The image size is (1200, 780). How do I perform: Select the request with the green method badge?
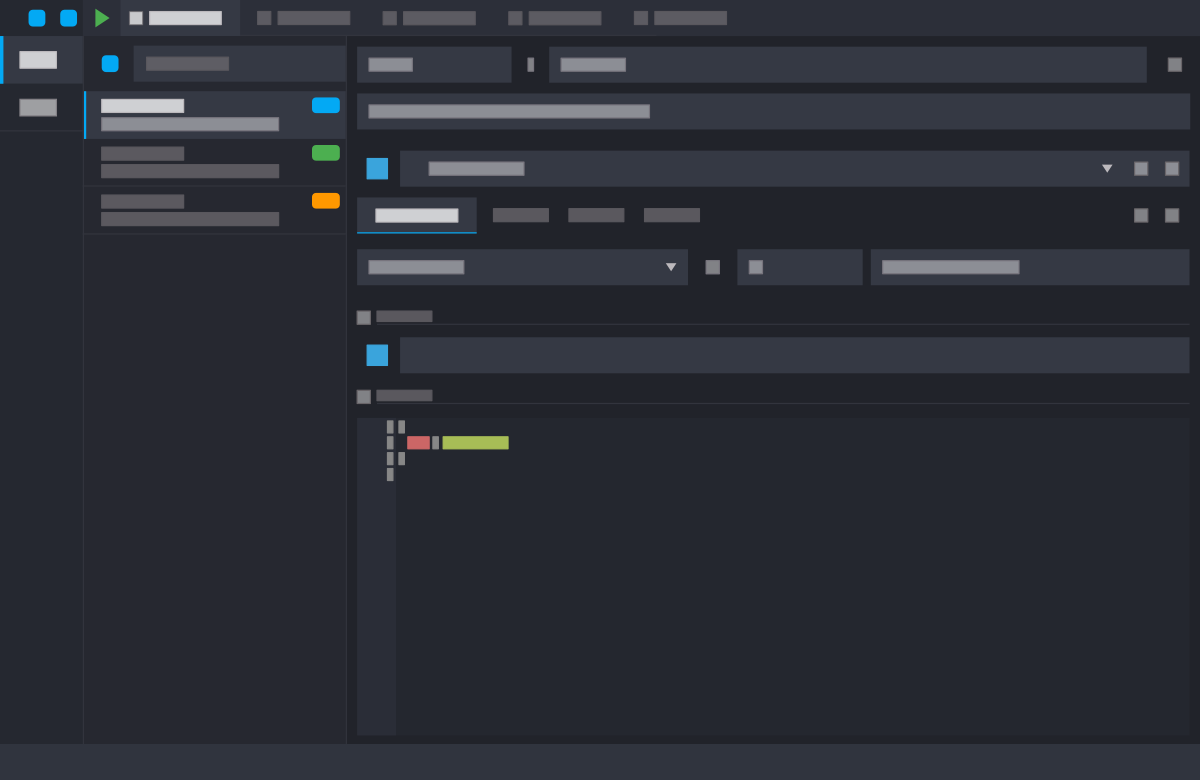pyautogui.click(x=215, y=162)
